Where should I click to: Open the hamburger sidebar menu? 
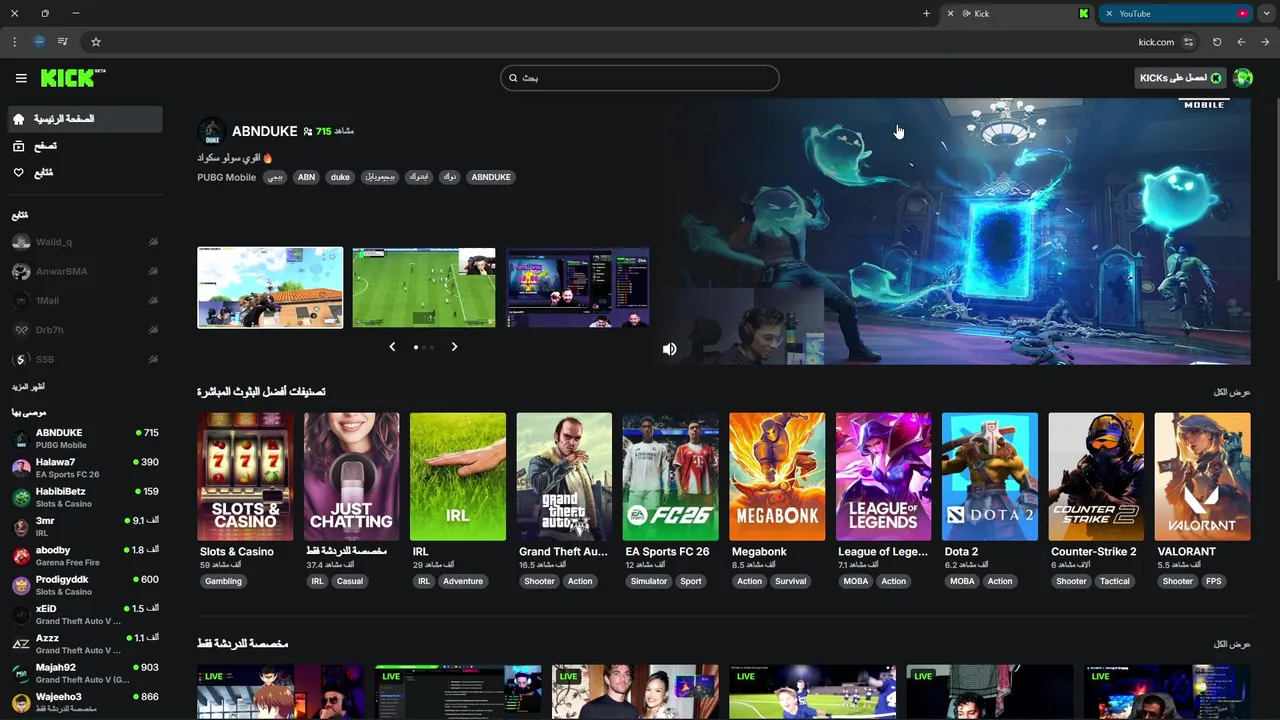[21, 78]
